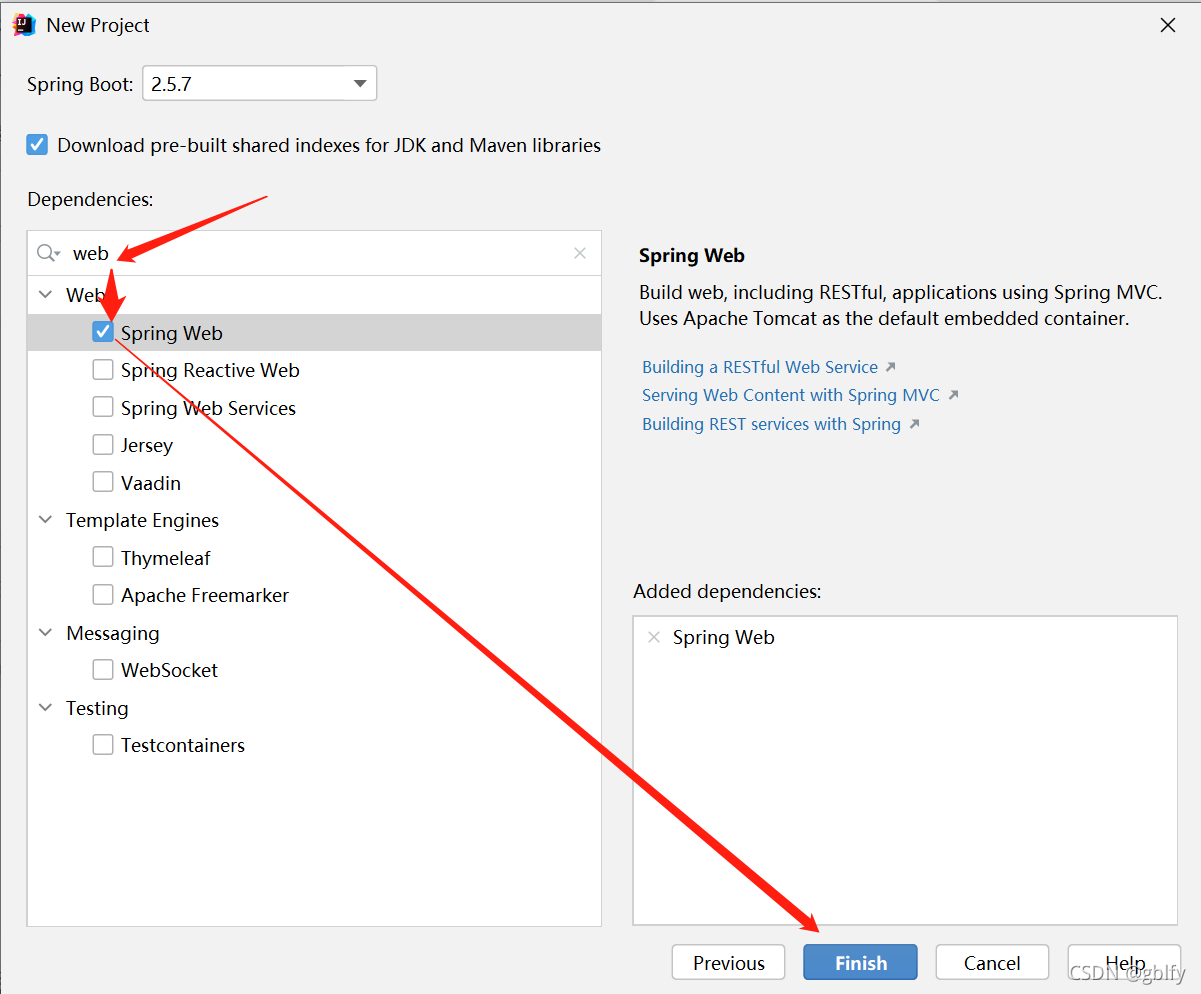
Task: Click the Spring Web Services row label
Action: [x=209, y=408]
